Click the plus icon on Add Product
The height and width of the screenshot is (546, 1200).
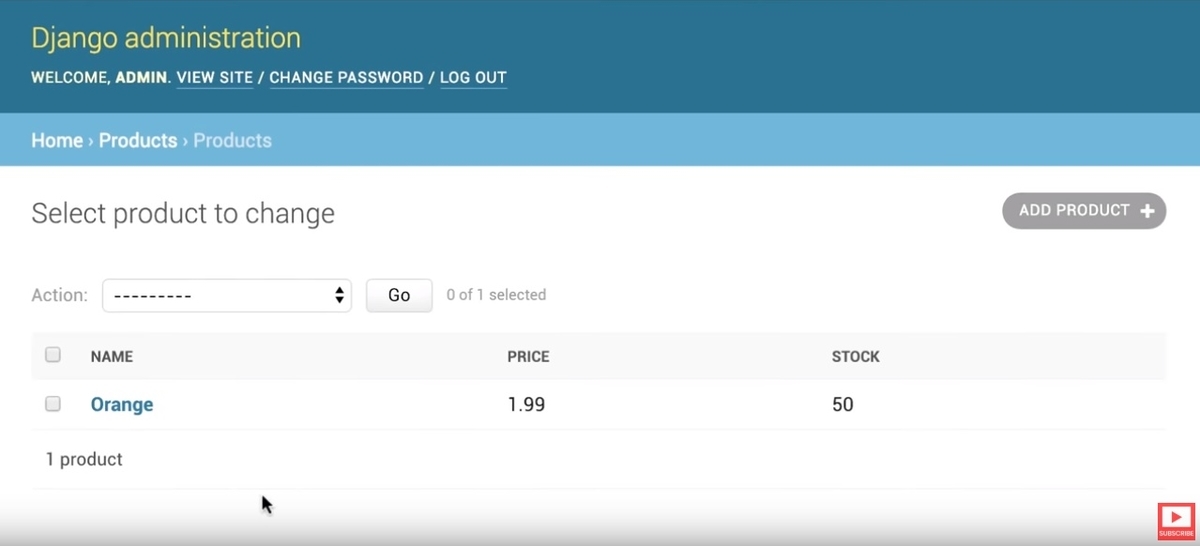click(x=1147, y=211)
